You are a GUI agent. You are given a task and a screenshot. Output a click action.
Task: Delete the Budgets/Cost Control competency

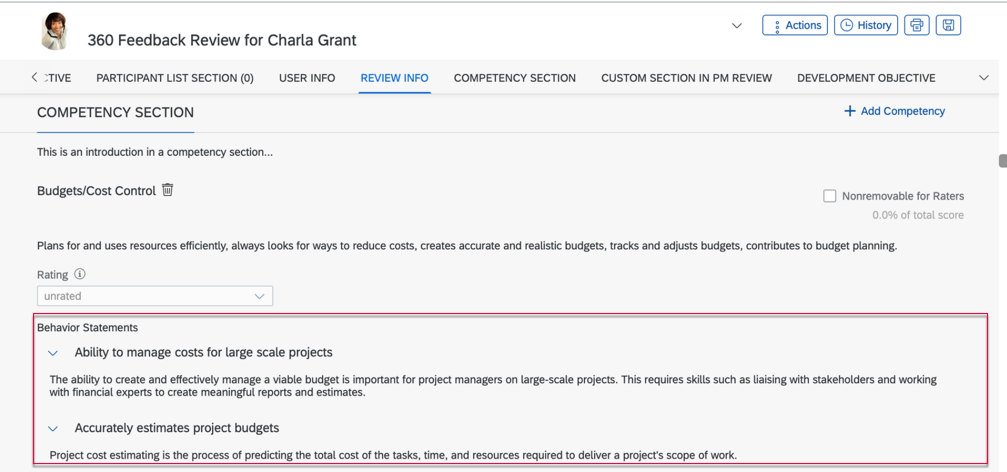coord(168,190)
